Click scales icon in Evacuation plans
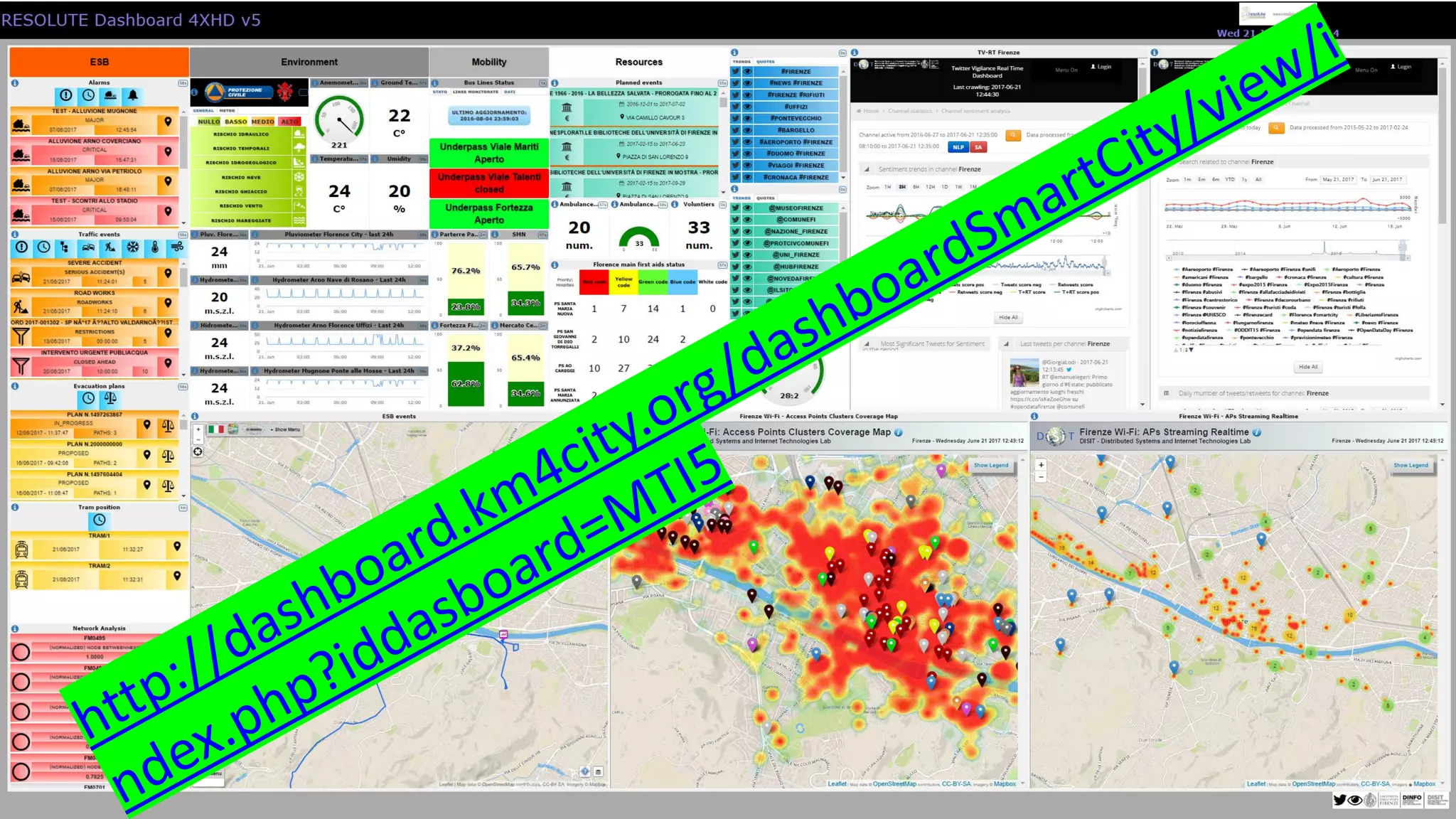The width and height of the screenshot is (1456, 819). (110, 398)
